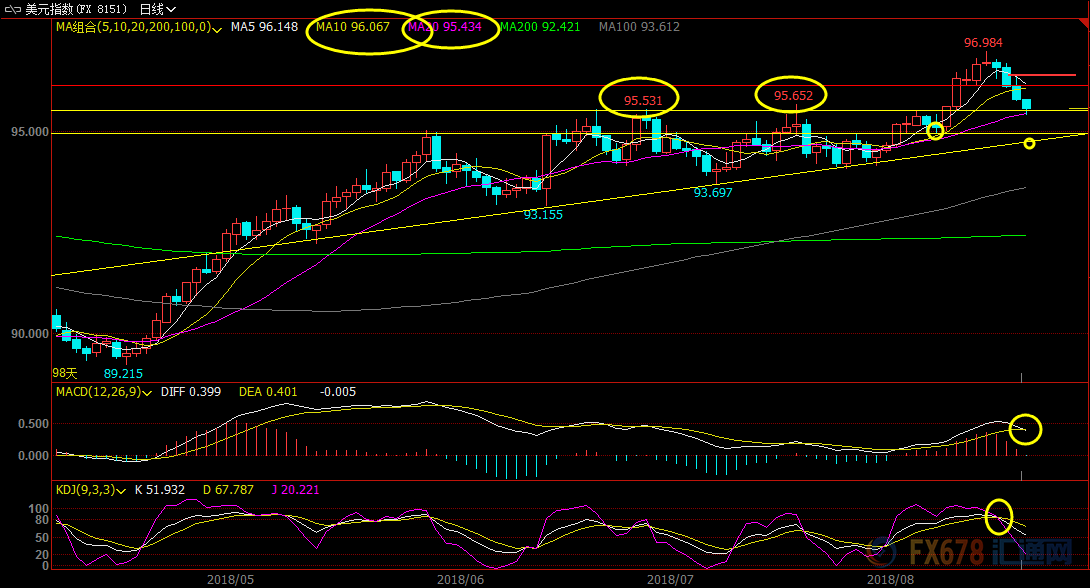Screen dimensions: 1090x588
Task: Expand the MA组合 indicator settings dropdown
Action: pos(219,28)
